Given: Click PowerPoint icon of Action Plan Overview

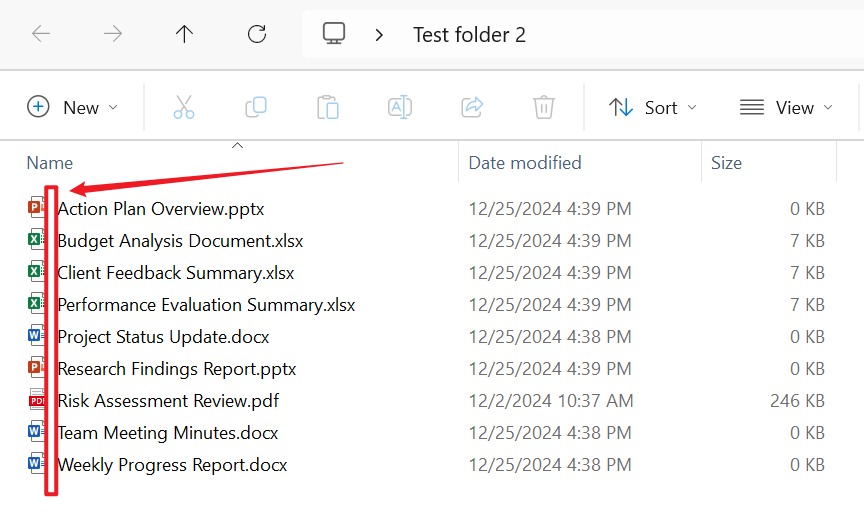Looking at the screenshot, I should 36,208.
